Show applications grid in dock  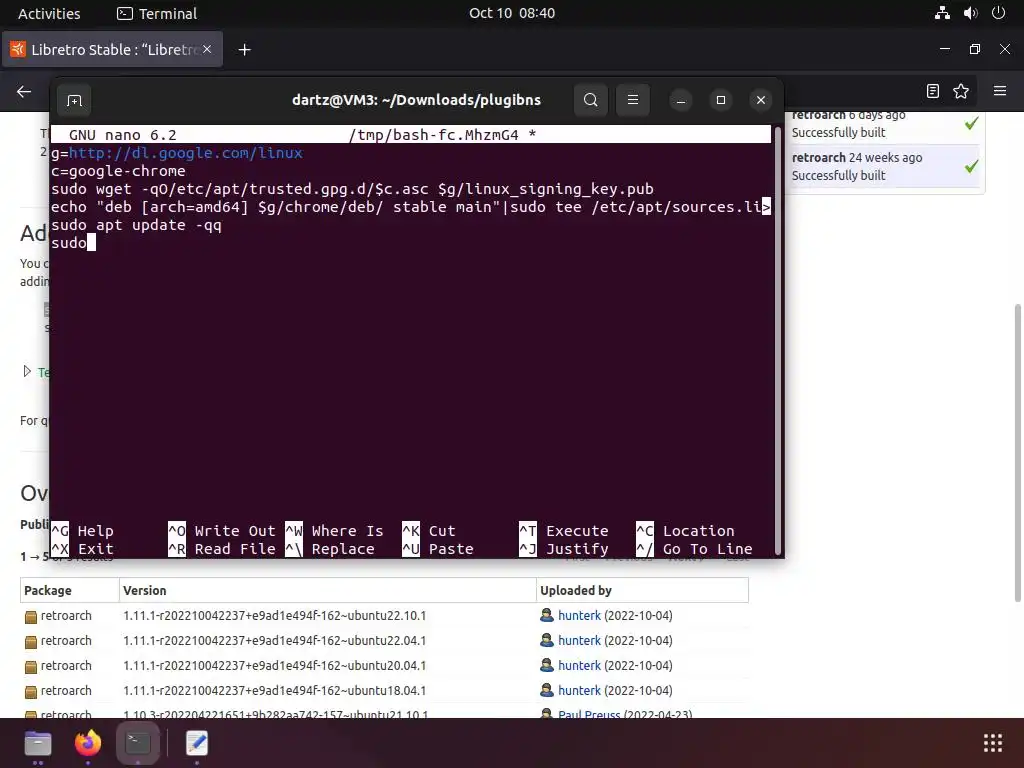[993, 743]
